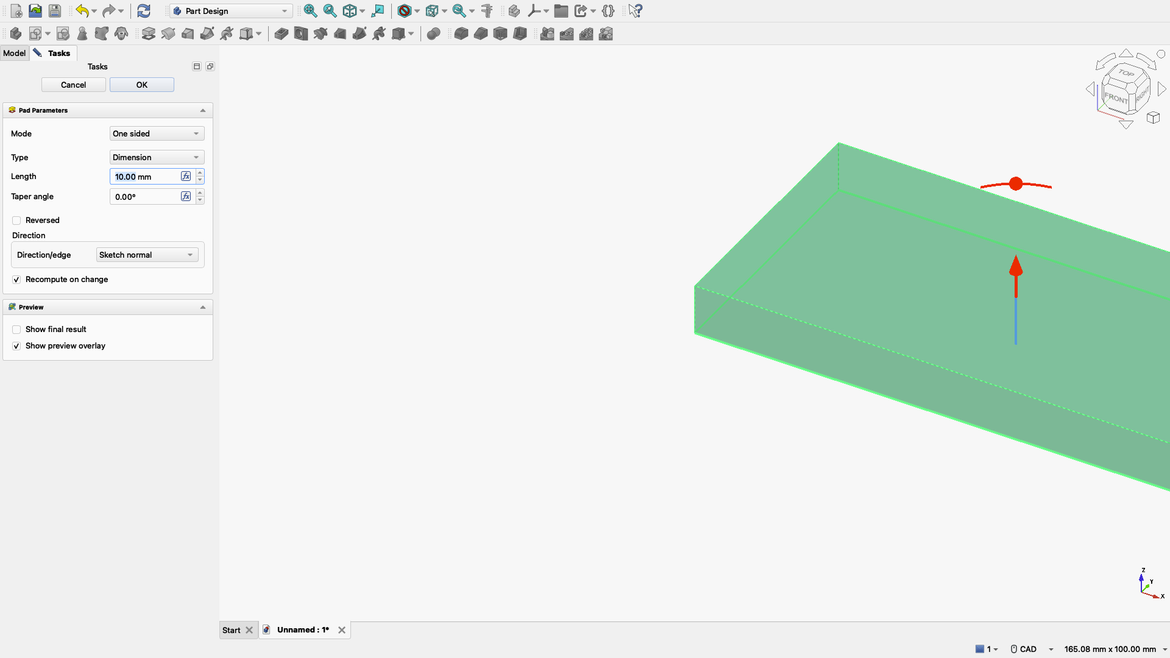Viewport: 1170px width, 658px height.
Task: Click the Fit all zoom icon
Action: 310,10
